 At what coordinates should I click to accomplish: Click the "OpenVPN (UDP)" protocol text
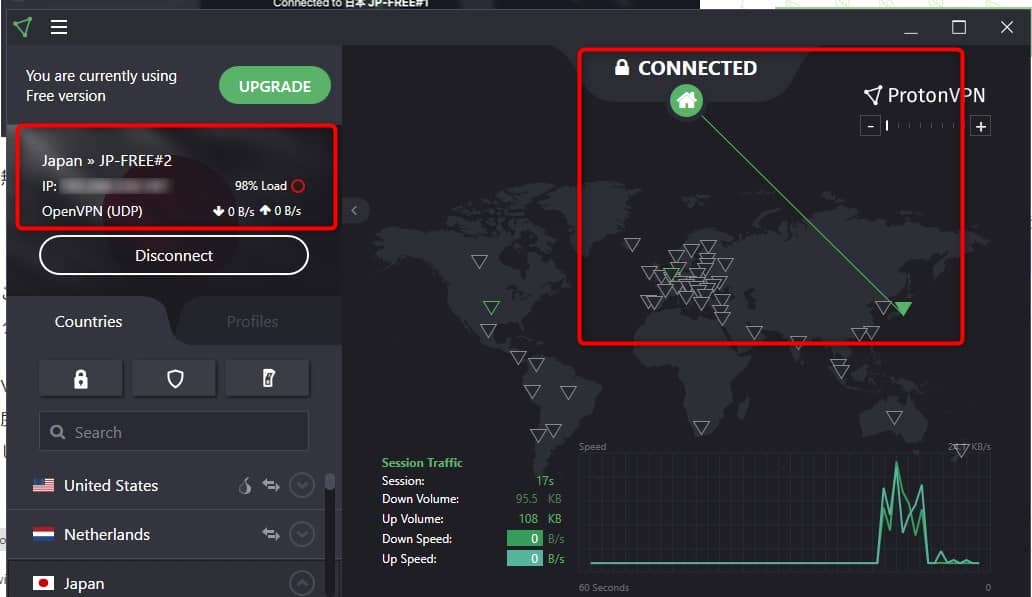pyautogui.click(x=92, y=211)
